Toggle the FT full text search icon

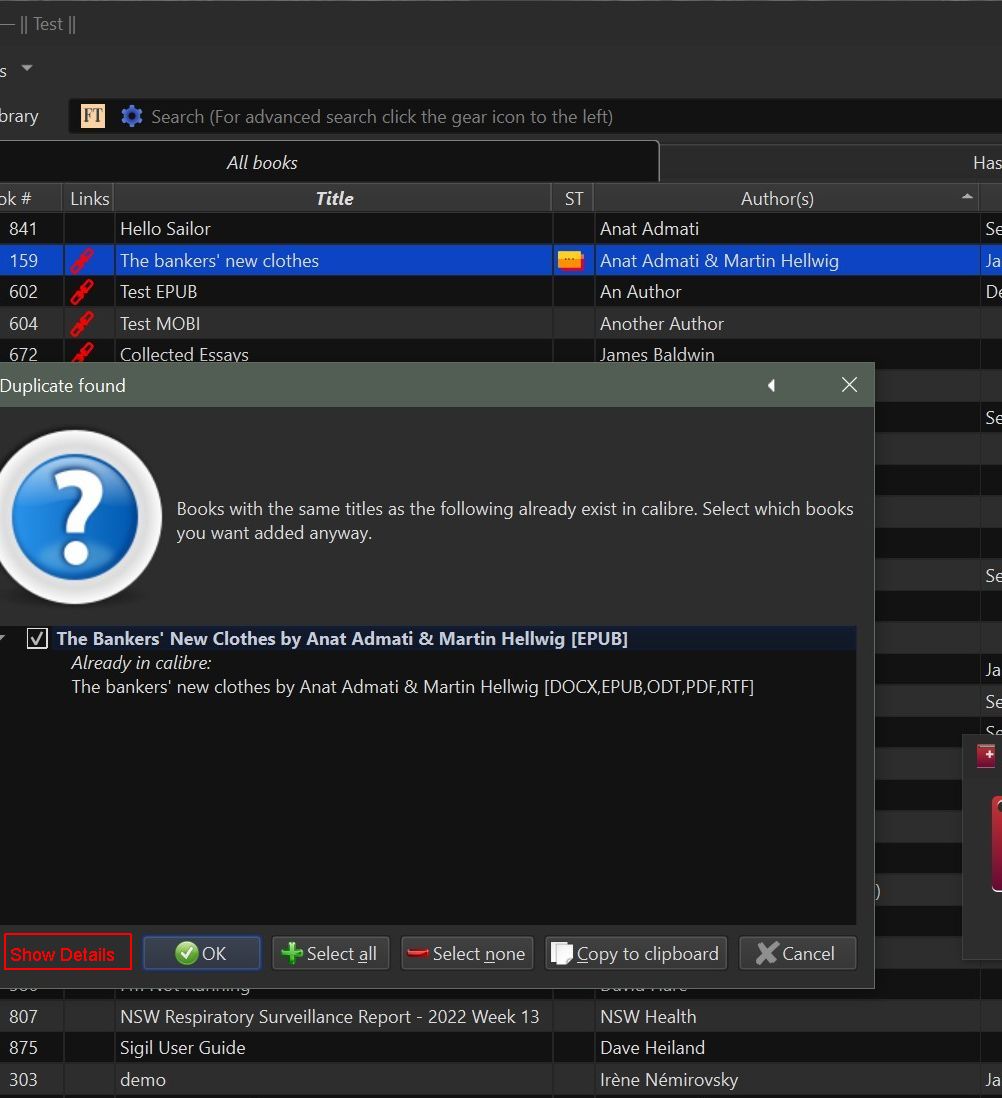[93, 116]
